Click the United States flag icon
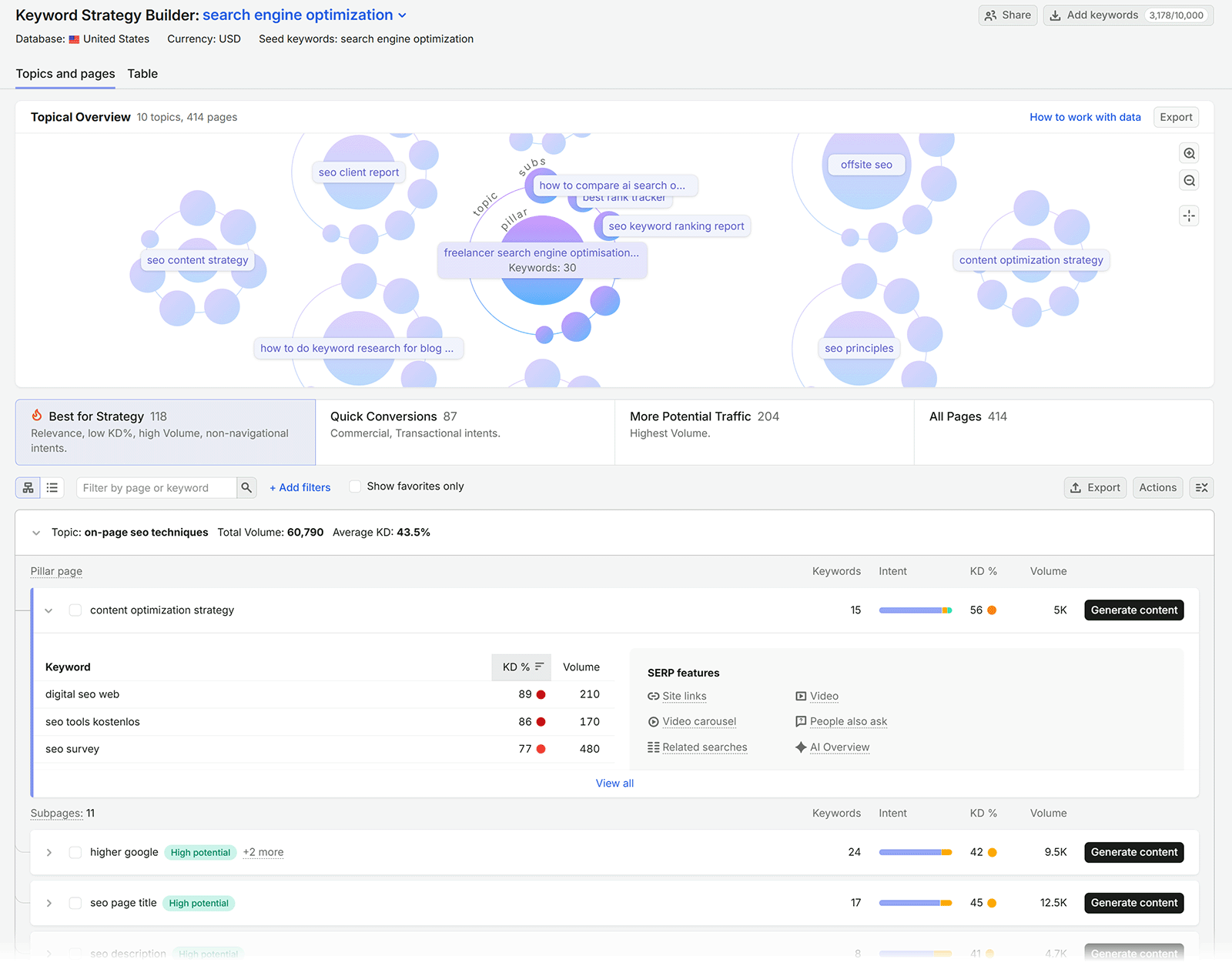Image resolution: width=1232 pixels, height=966 pixels. click(x=74, y=39)
